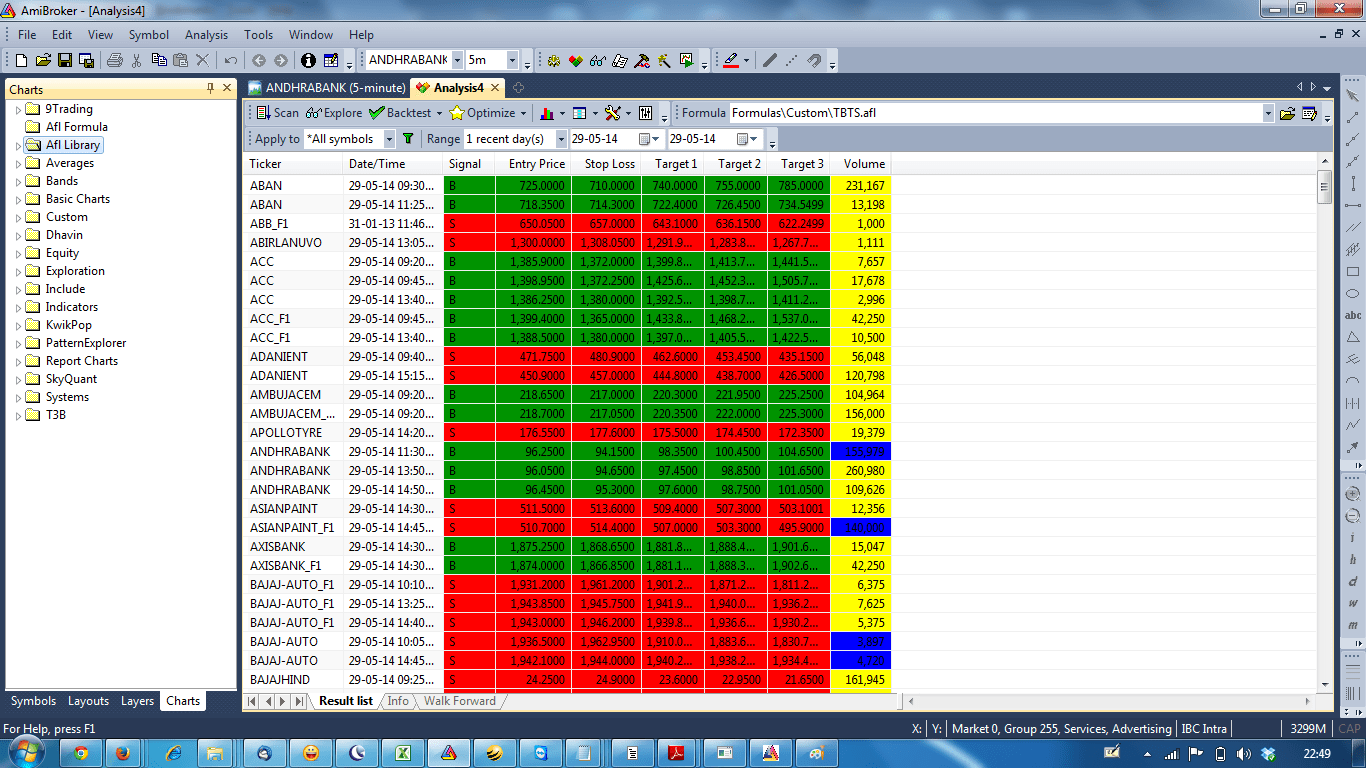The image size is (1366, 768).
Task: Click the blue Volume cell of ASIANPAINT_F1
Action: point(860,528)
